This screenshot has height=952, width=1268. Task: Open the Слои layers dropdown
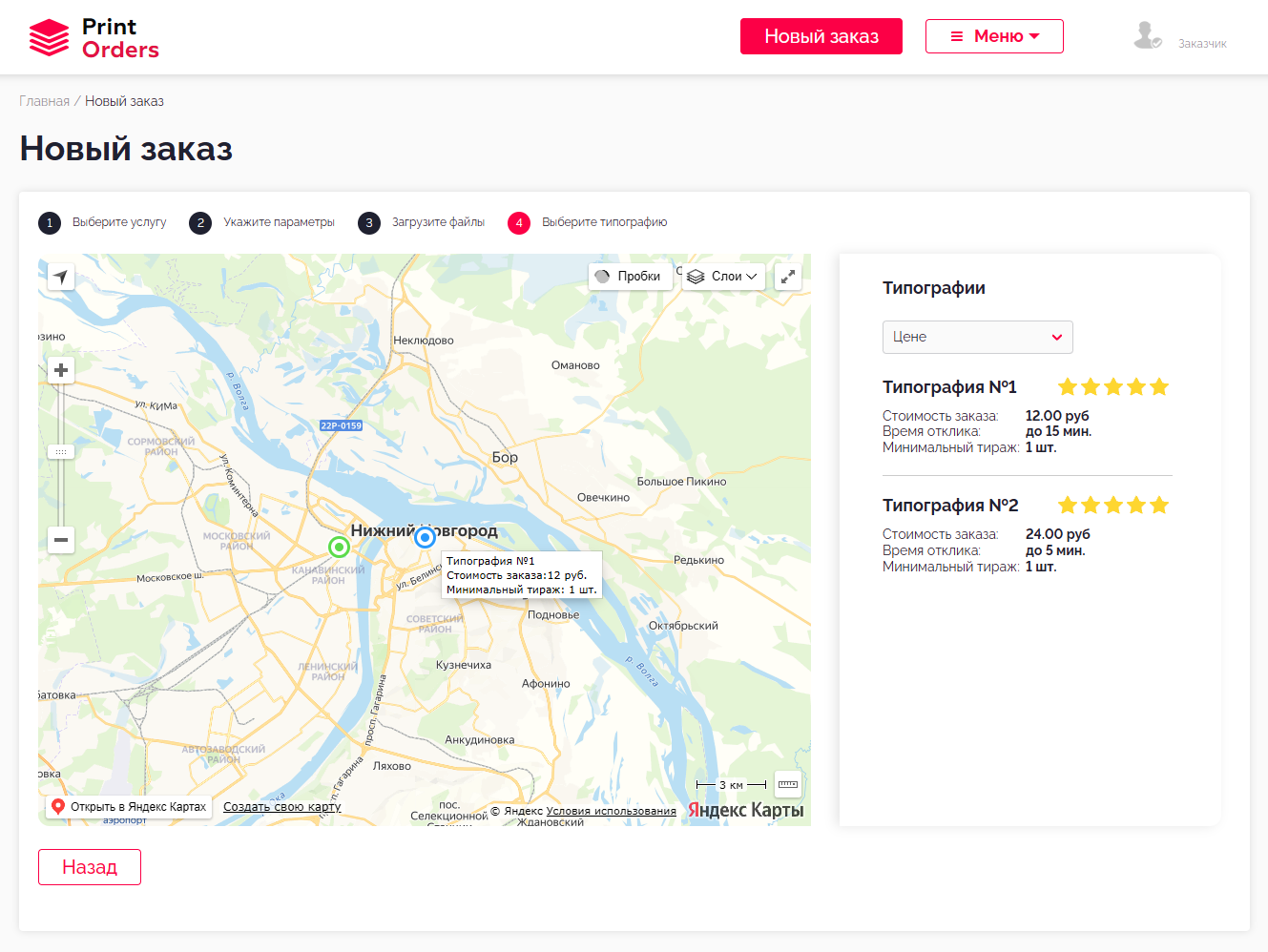coord(722,277)
